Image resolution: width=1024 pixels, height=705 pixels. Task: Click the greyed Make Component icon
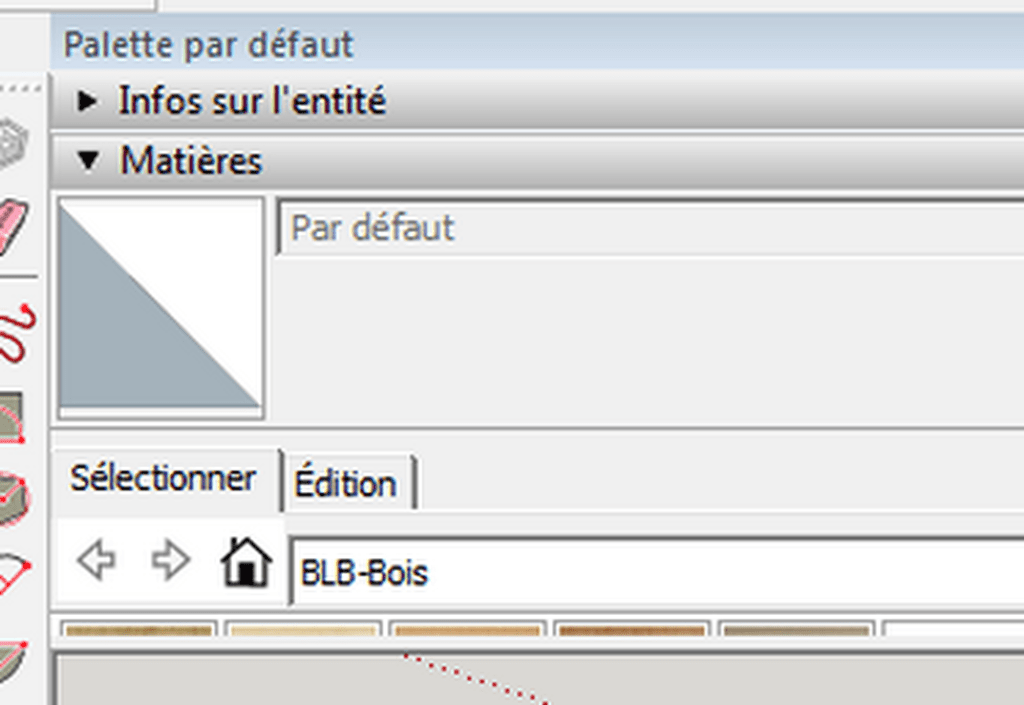pyautogui.click(x=13, y=142)
